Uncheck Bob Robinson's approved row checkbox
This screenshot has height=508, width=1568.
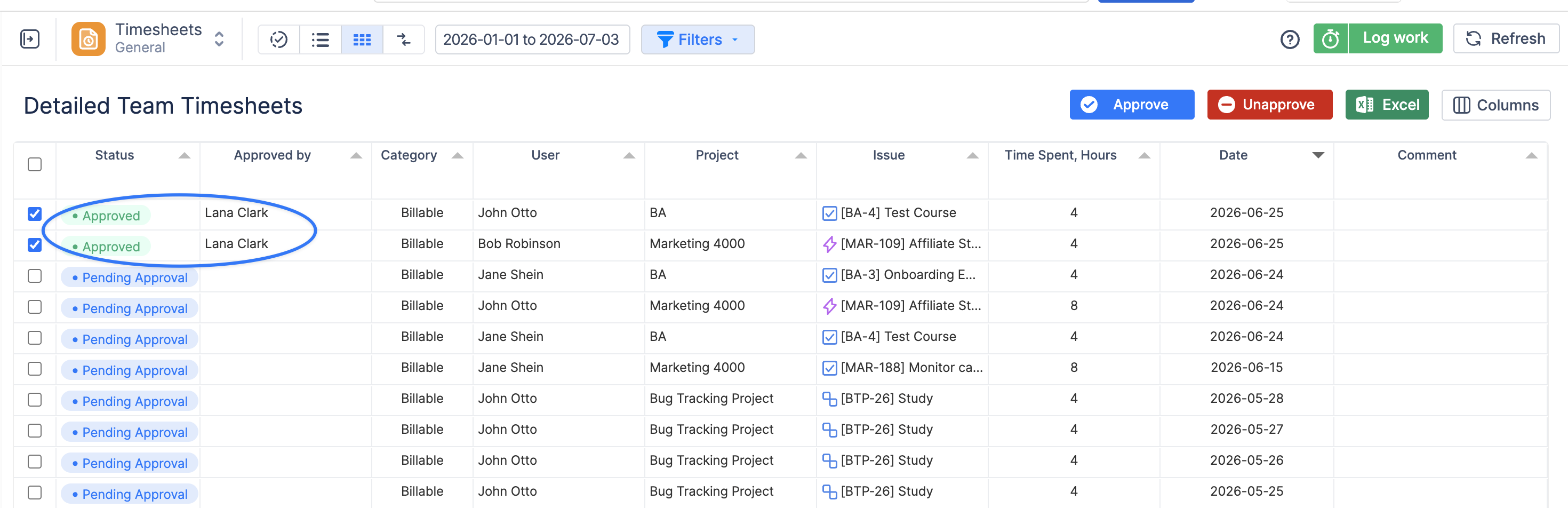point(35,245)
